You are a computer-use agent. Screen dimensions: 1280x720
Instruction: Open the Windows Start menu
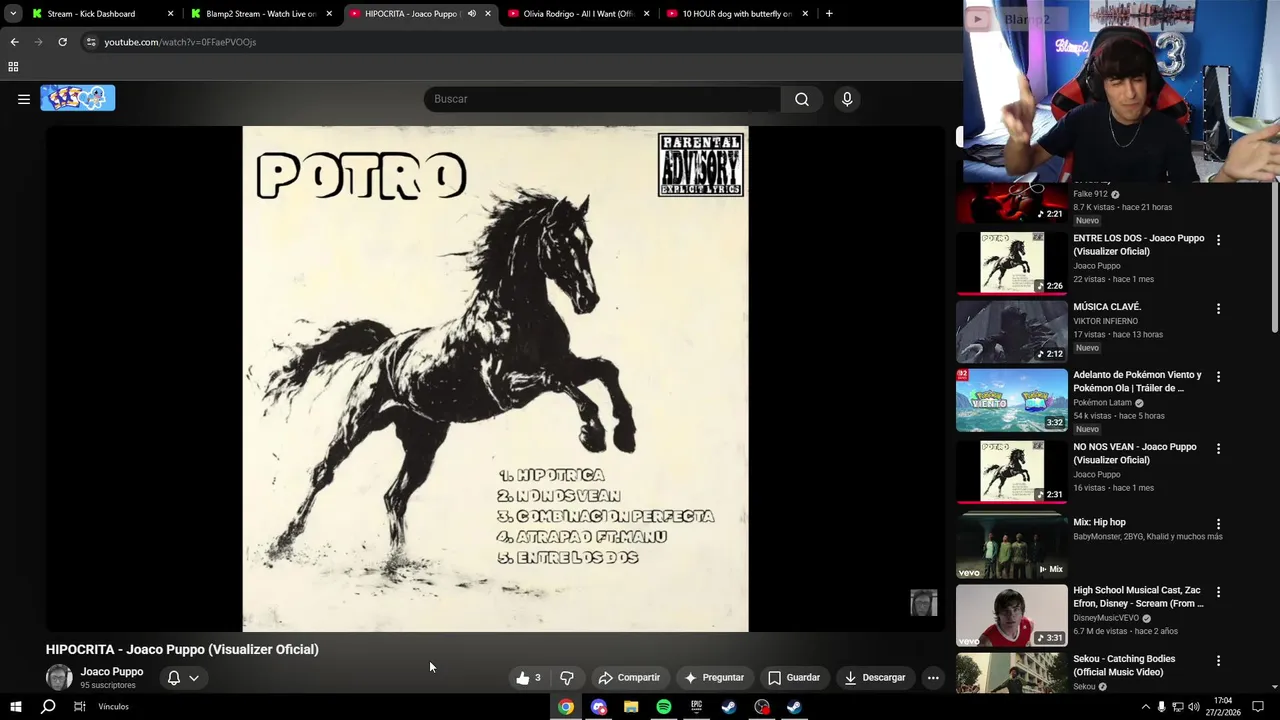[x=15, y=707]
